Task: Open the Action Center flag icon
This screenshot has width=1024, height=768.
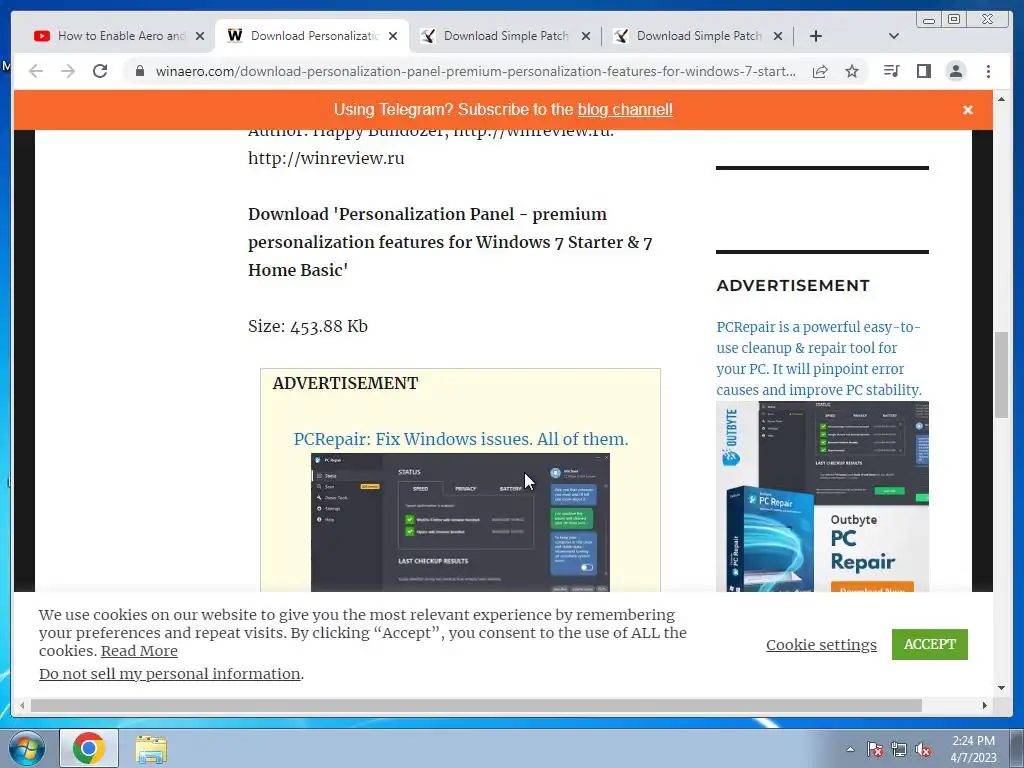Action: [x=875, y=749]
